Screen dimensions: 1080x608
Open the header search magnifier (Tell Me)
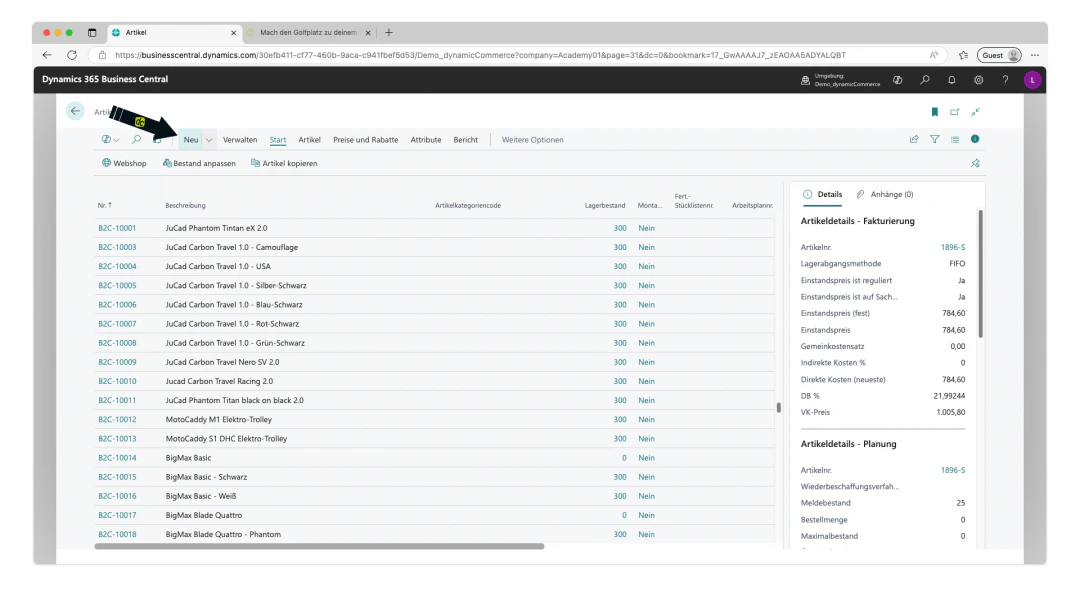[924, 80]
